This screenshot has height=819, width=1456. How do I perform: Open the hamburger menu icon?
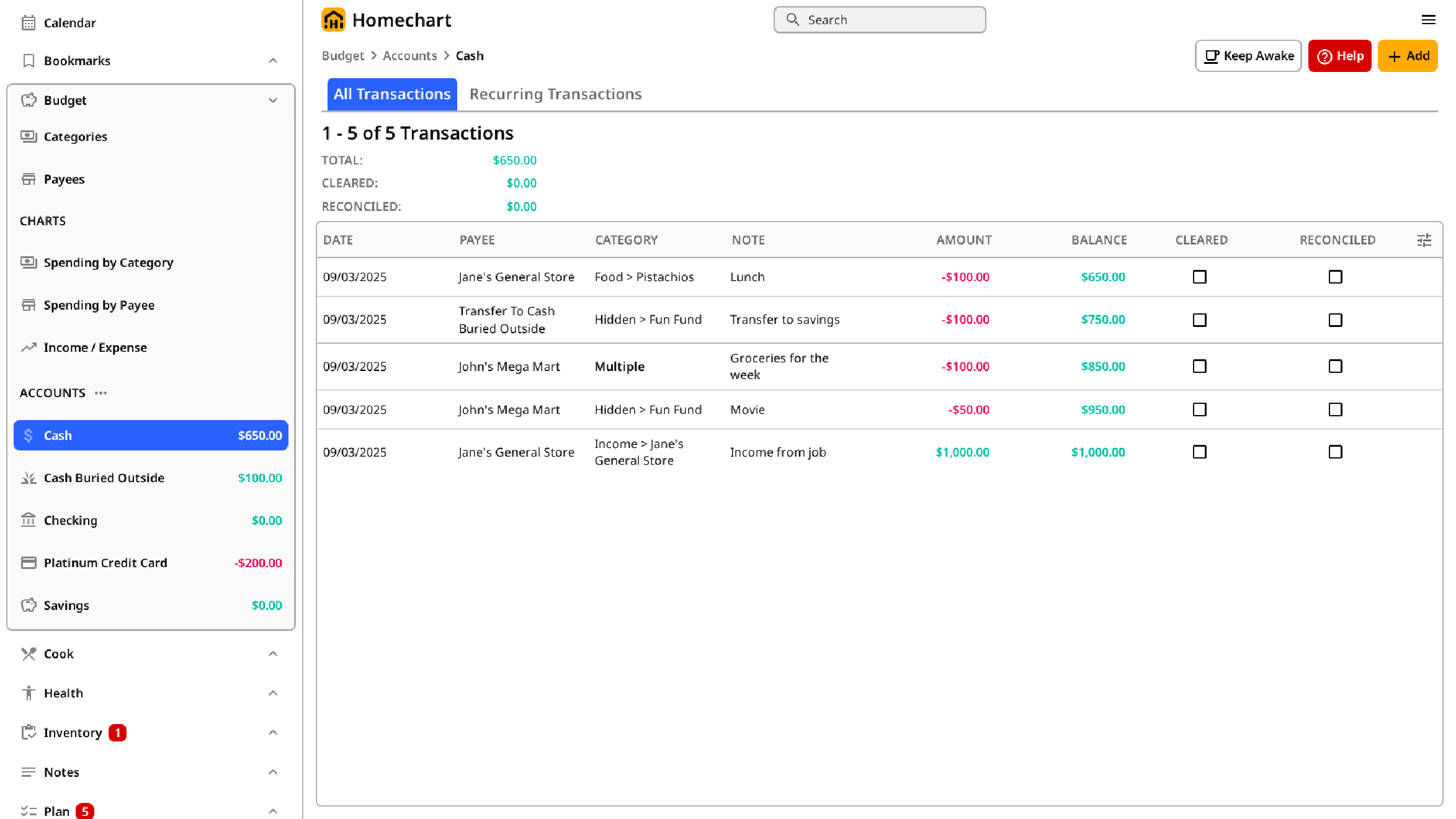point(1428,20)
